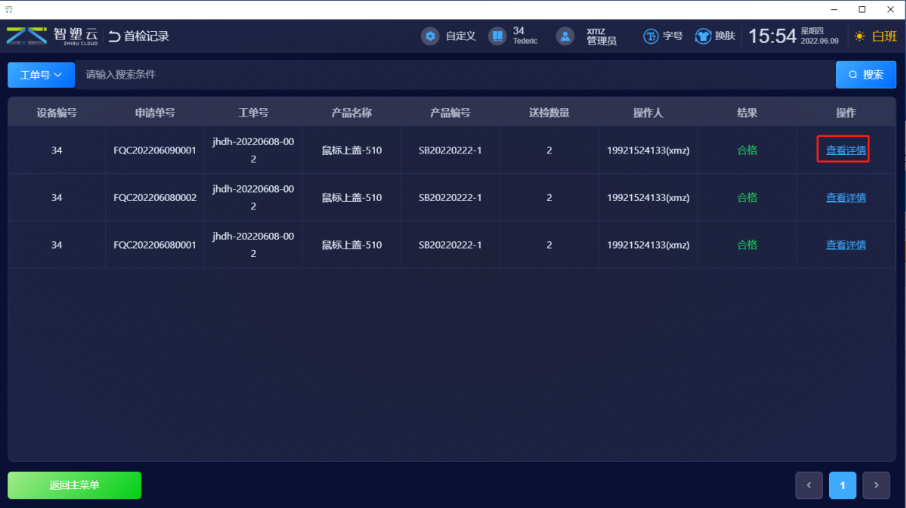Viewport: 906px width, 508px height.
Task: Click the Zhisu Cloud logo
Action: (52, 36)
